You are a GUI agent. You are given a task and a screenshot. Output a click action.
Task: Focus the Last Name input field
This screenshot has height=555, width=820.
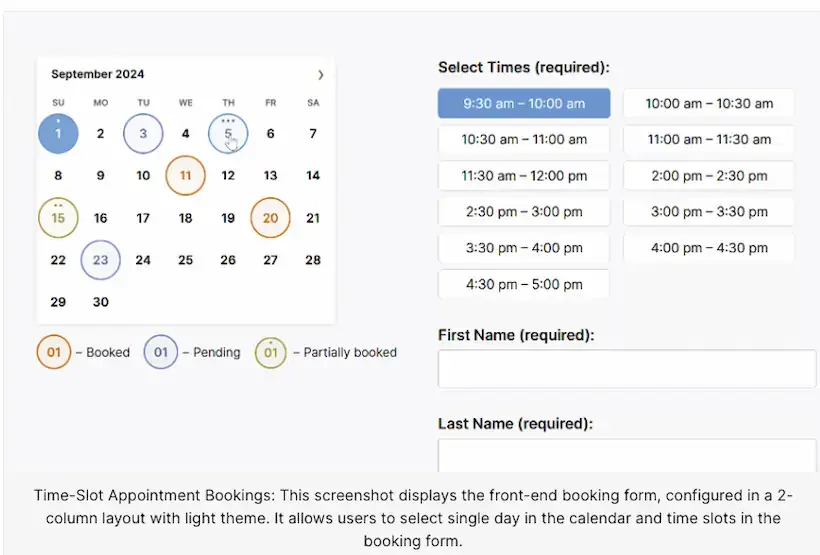[627, 456]
